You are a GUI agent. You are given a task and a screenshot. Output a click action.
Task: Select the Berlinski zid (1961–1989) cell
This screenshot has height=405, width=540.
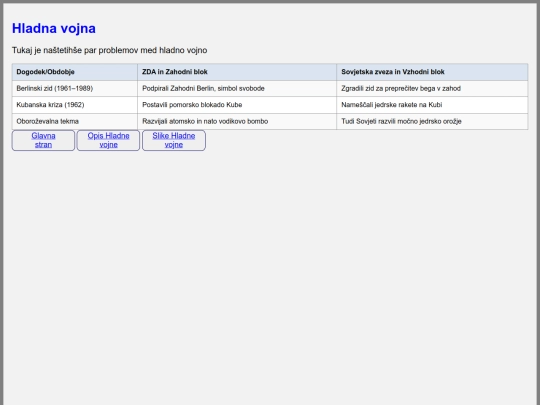click(75, 89)
